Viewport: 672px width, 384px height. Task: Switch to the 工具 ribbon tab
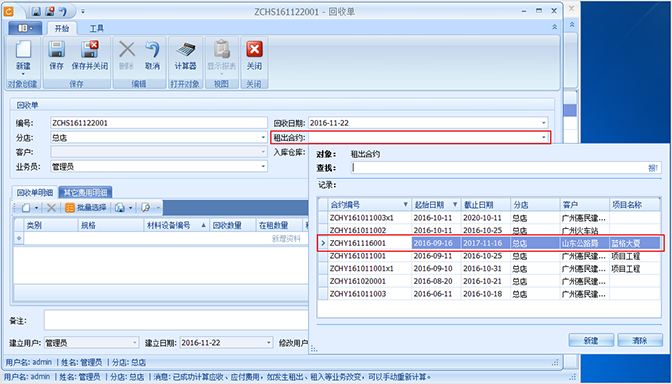click(96, 29)
